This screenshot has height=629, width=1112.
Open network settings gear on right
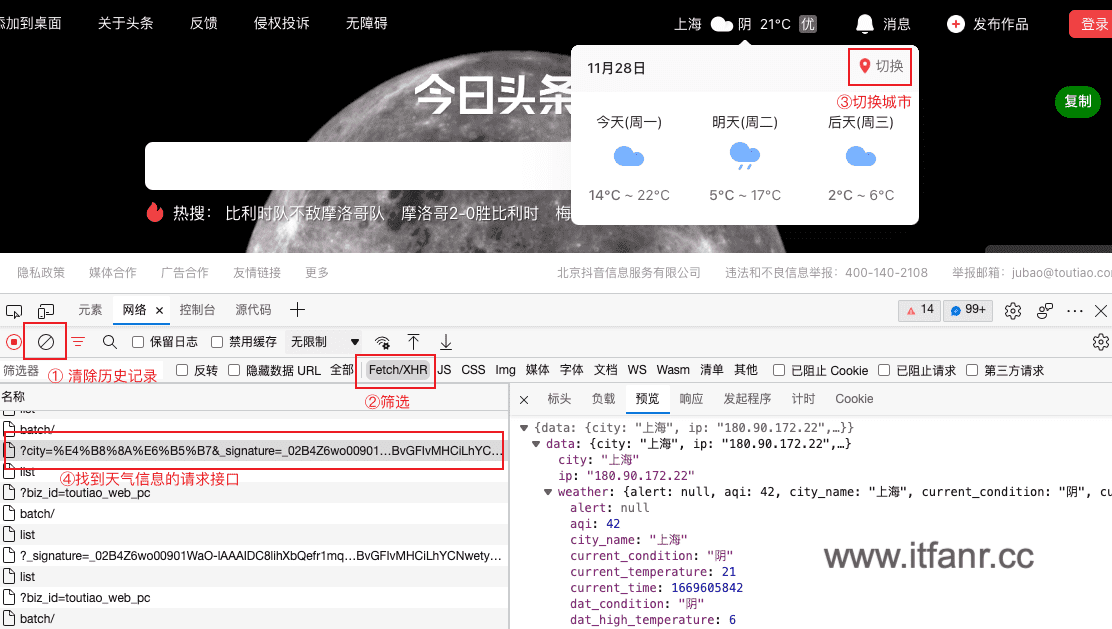pyautogui.click(x=1100, y=343)
